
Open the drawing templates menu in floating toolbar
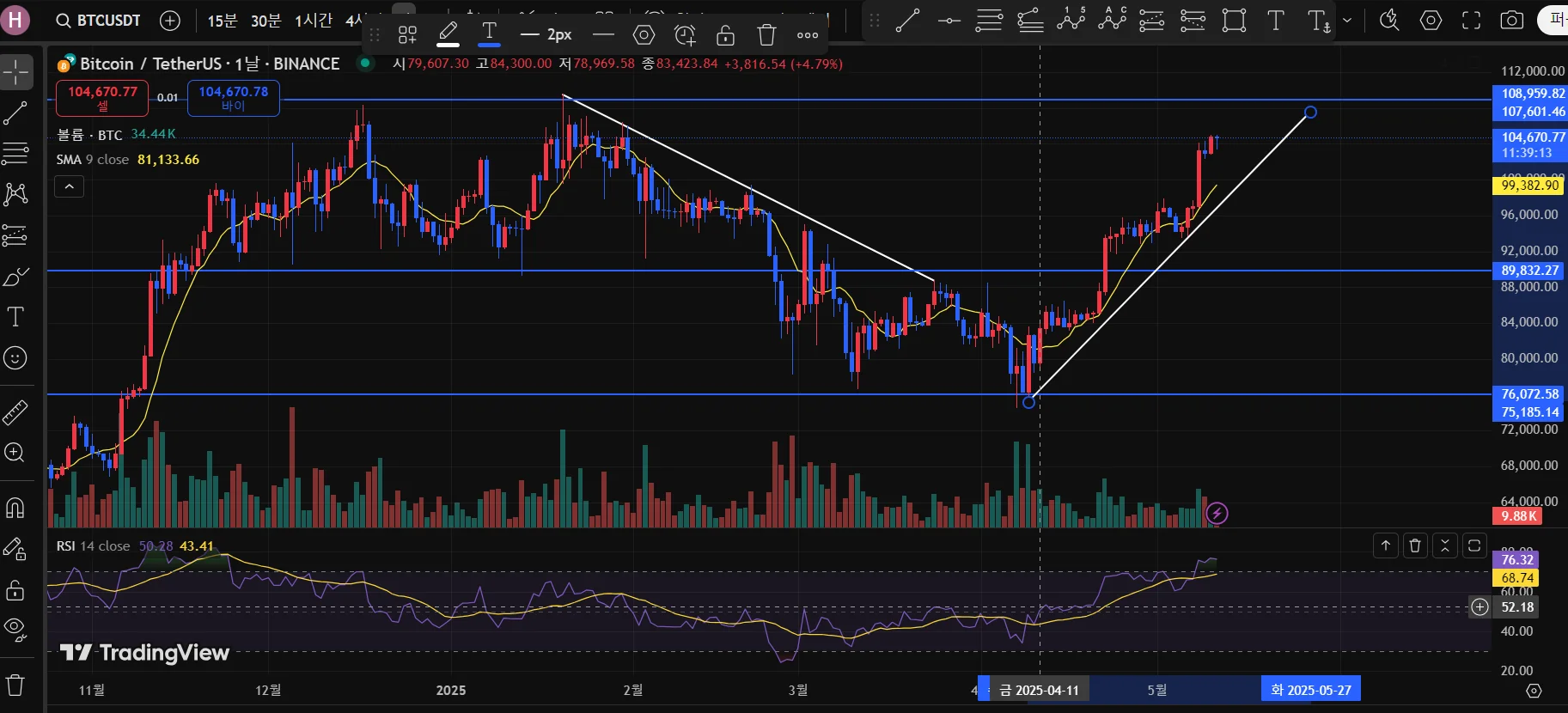pos(407,34)
